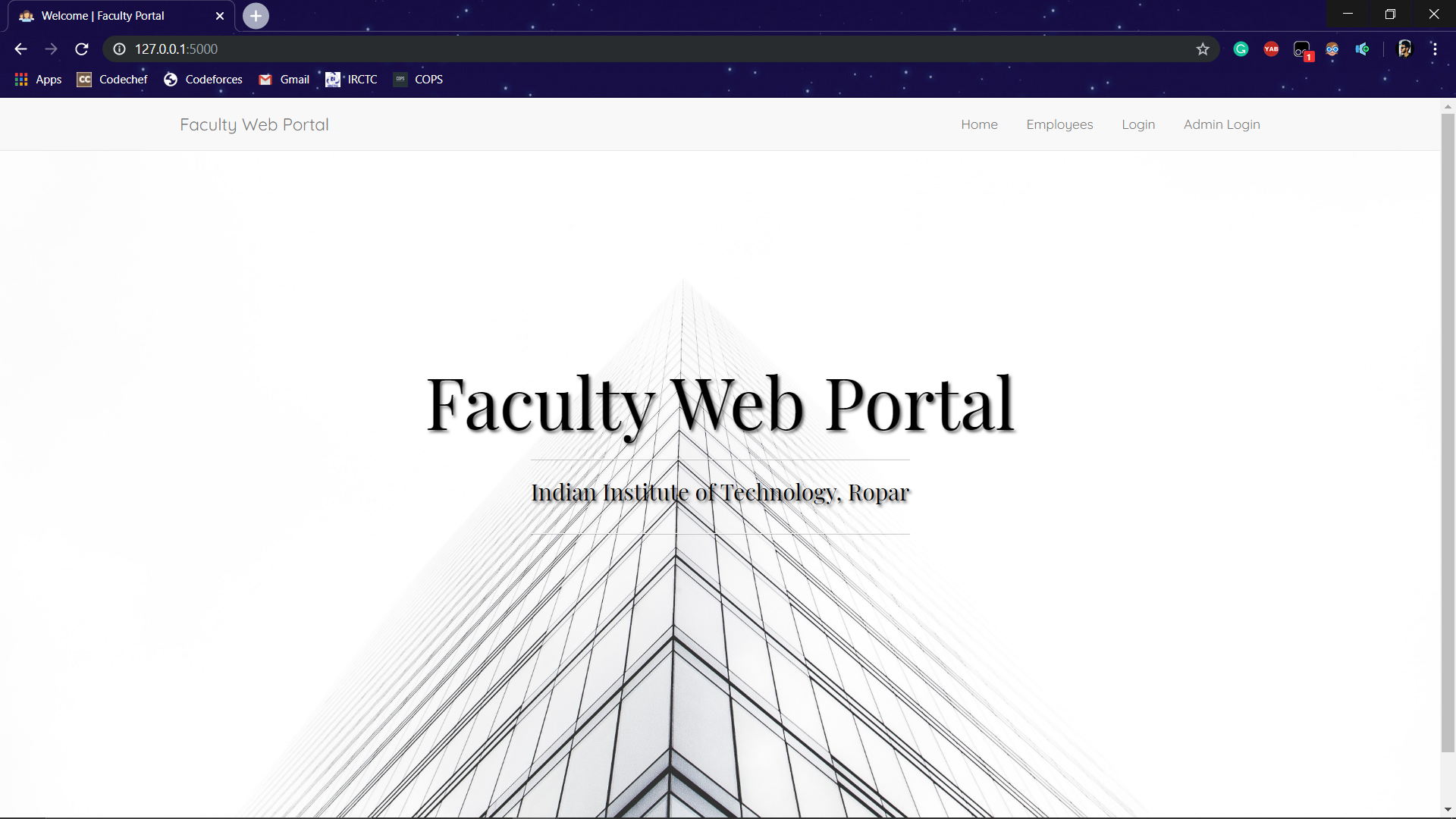Open the Admin Login page

(1222, 124)
